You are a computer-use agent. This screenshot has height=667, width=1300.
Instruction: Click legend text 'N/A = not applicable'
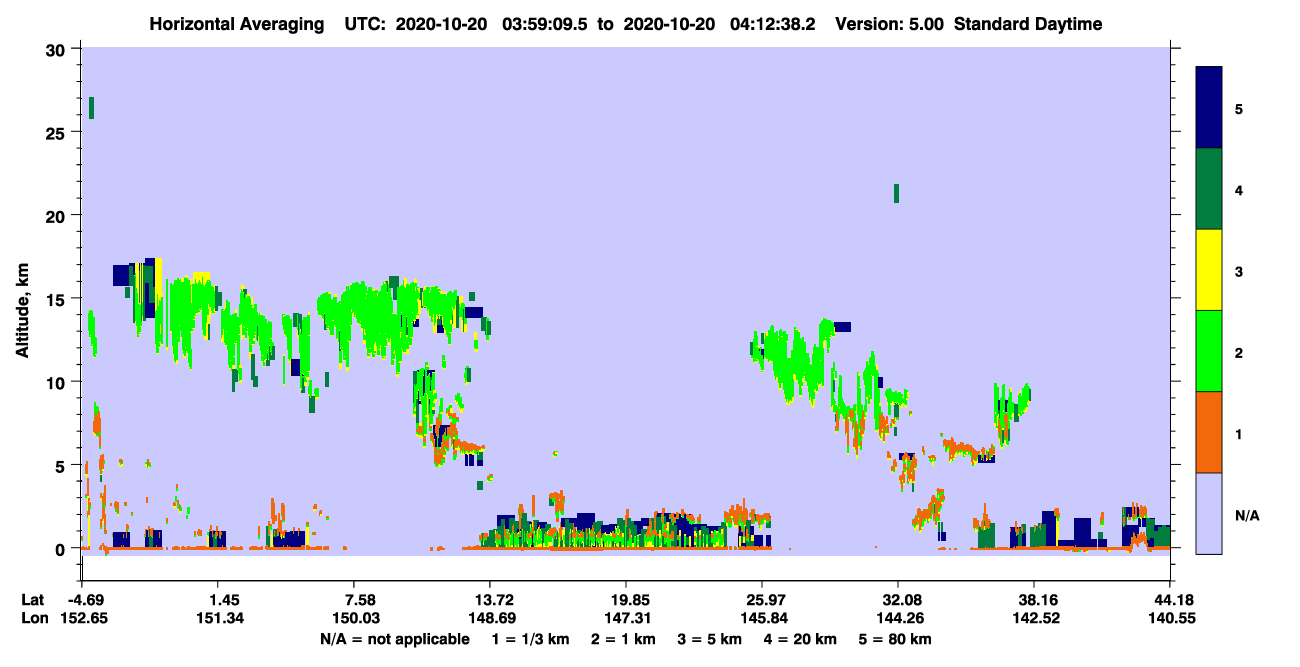pyautogui.click(x=395, y=639)
